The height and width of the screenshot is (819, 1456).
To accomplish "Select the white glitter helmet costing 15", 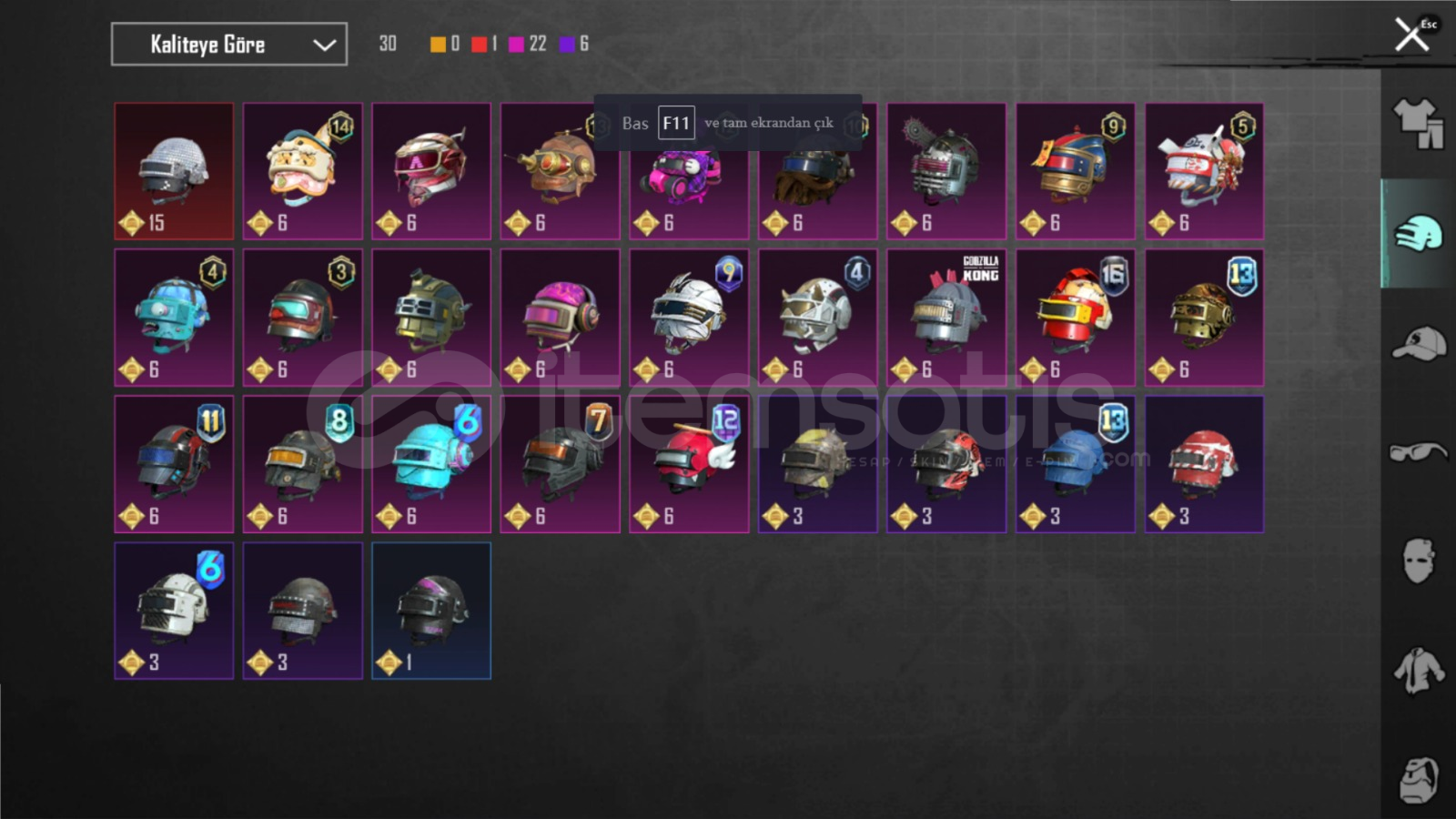I will click(174, 171).
